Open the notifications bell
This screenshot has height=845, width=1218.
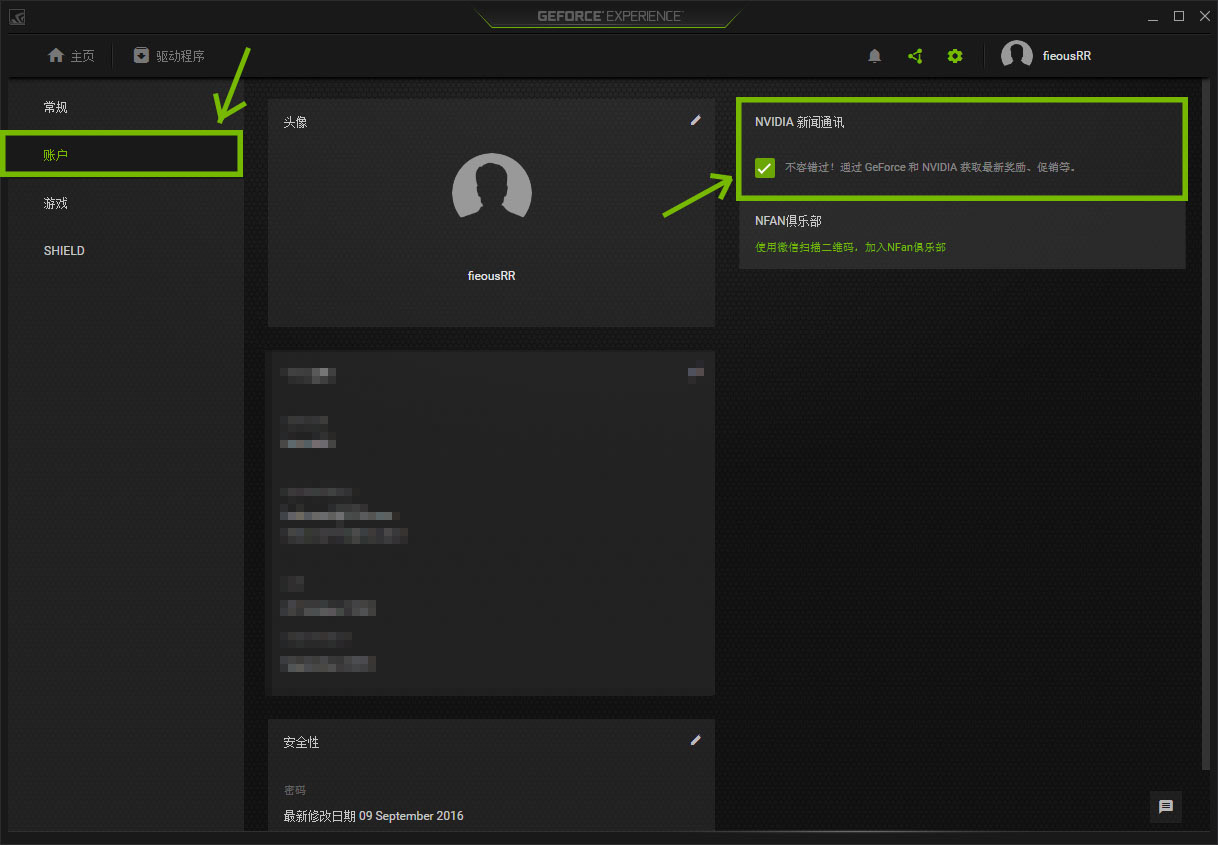(x=875, y=56)
